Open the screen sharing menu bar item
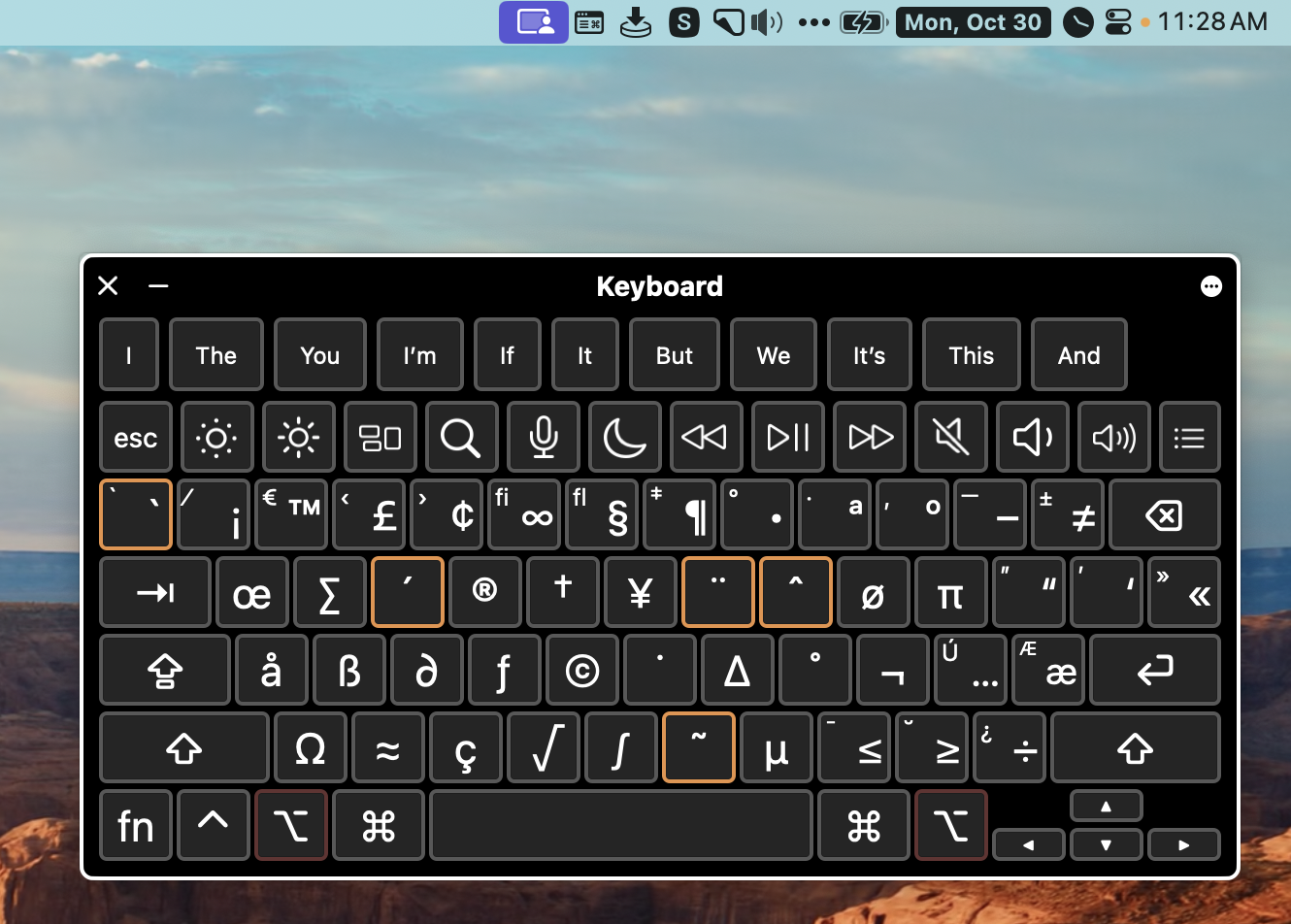The width and height of the screenshot is (1291, 924). [x=534, y=22]
